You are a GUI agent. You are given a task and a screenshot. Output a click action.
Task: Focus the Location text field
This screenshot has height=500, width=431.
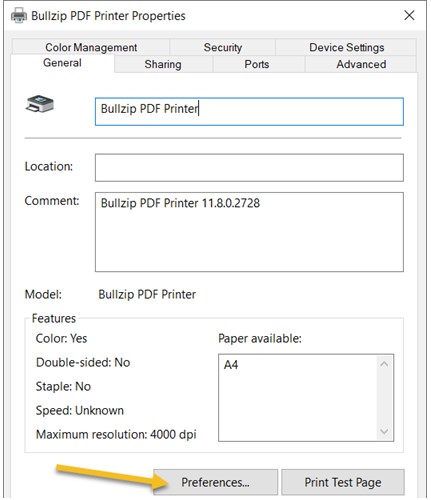pyautogui.click(x=249, y=167)
